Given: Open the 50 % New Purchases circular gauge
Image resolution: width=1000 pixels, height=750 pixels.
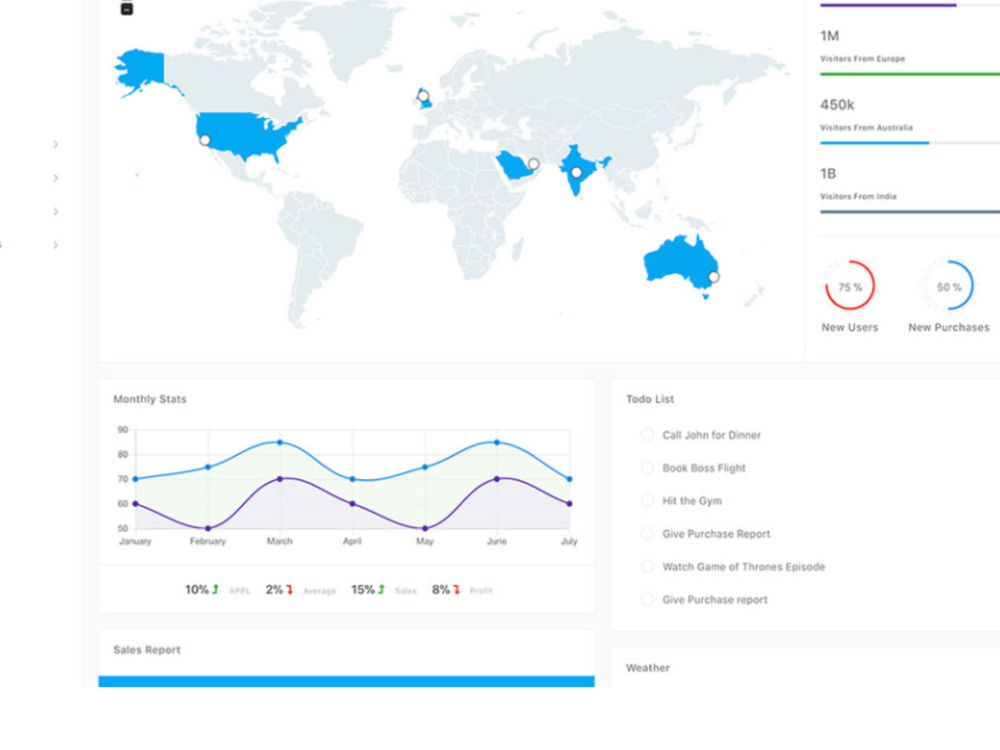Looking at the screenshot, I should point(948,286).
